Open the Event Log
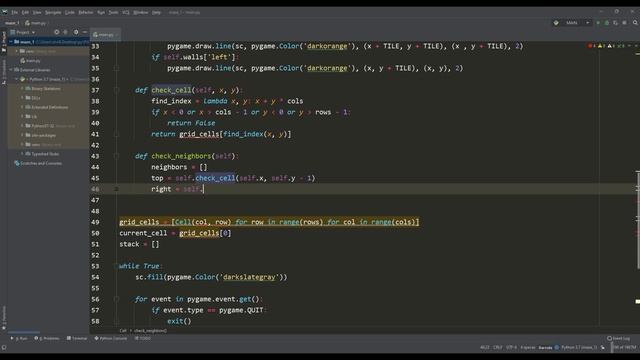The image size is (640, 360). pyautogui.click(x=618, y=338)
